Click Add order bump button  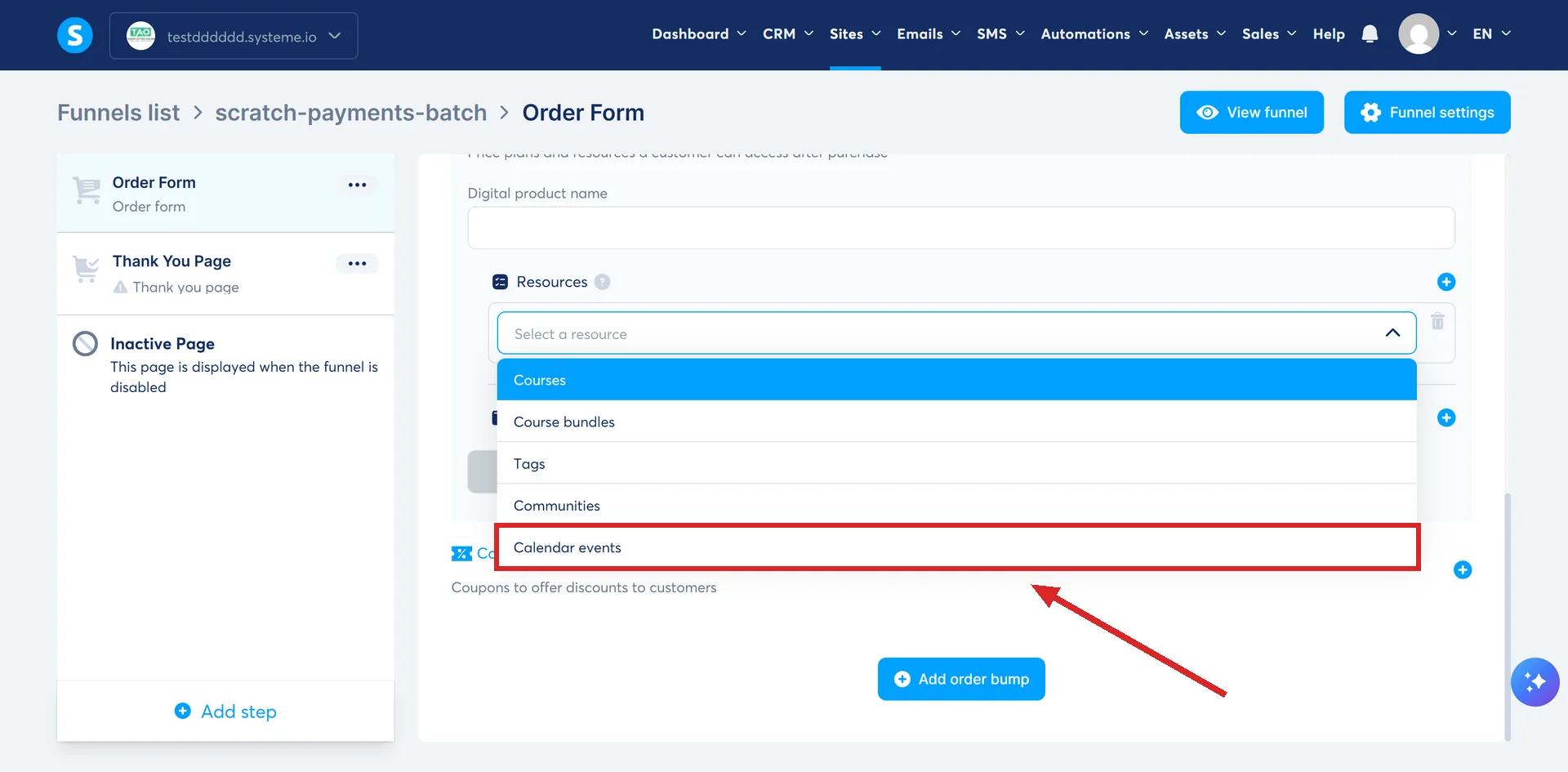[961, 679]
